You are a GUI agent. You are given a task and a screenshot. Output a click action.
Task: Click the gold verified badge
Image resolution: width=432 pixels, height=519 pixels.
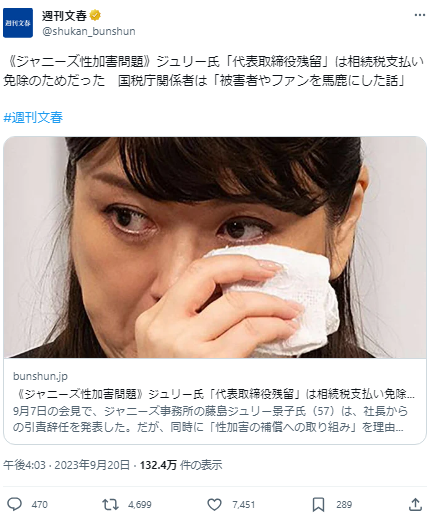[x=95, y=15]
